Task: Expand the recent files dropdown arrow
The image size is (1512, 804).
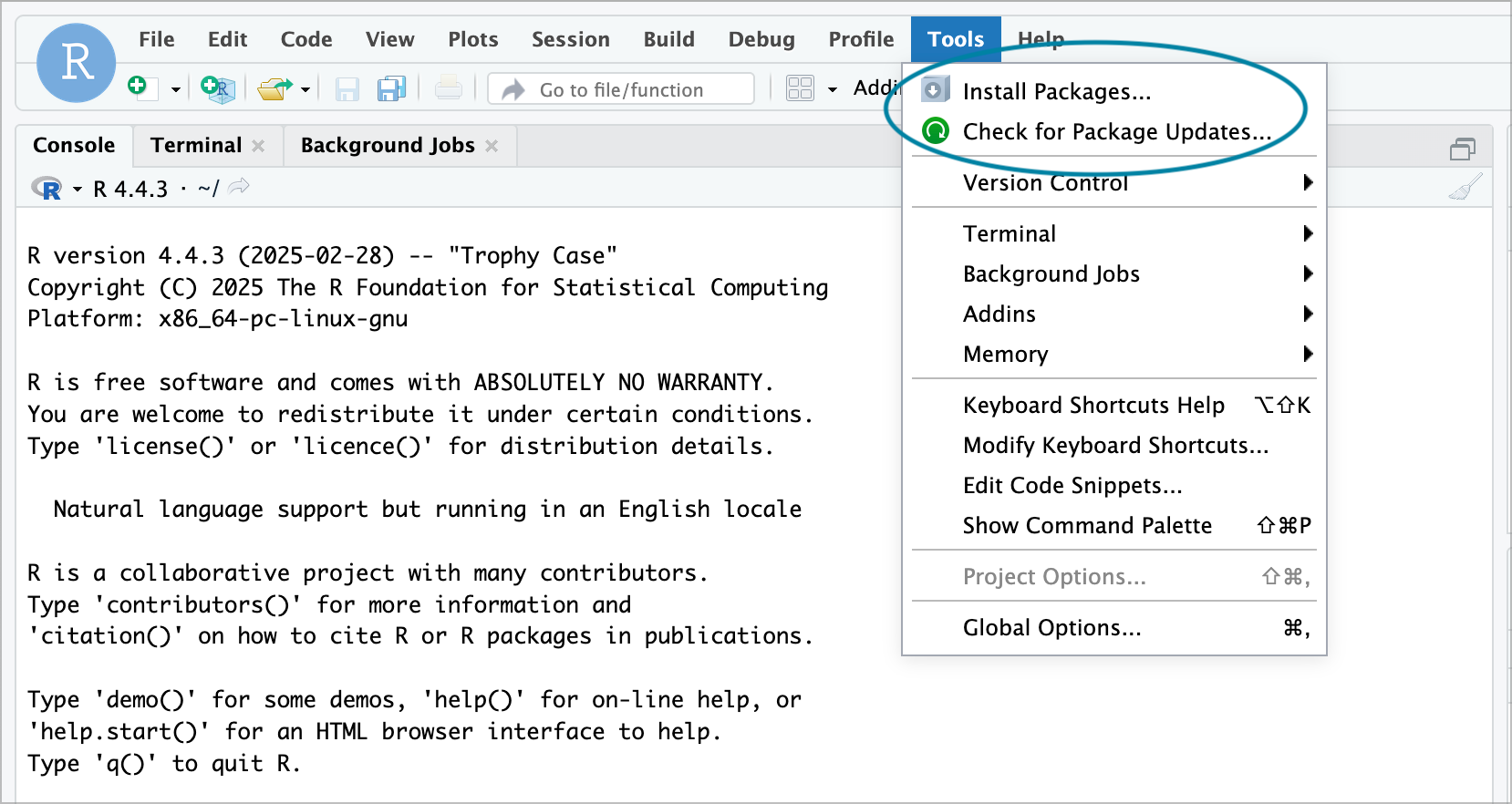Action: (305, 89)
